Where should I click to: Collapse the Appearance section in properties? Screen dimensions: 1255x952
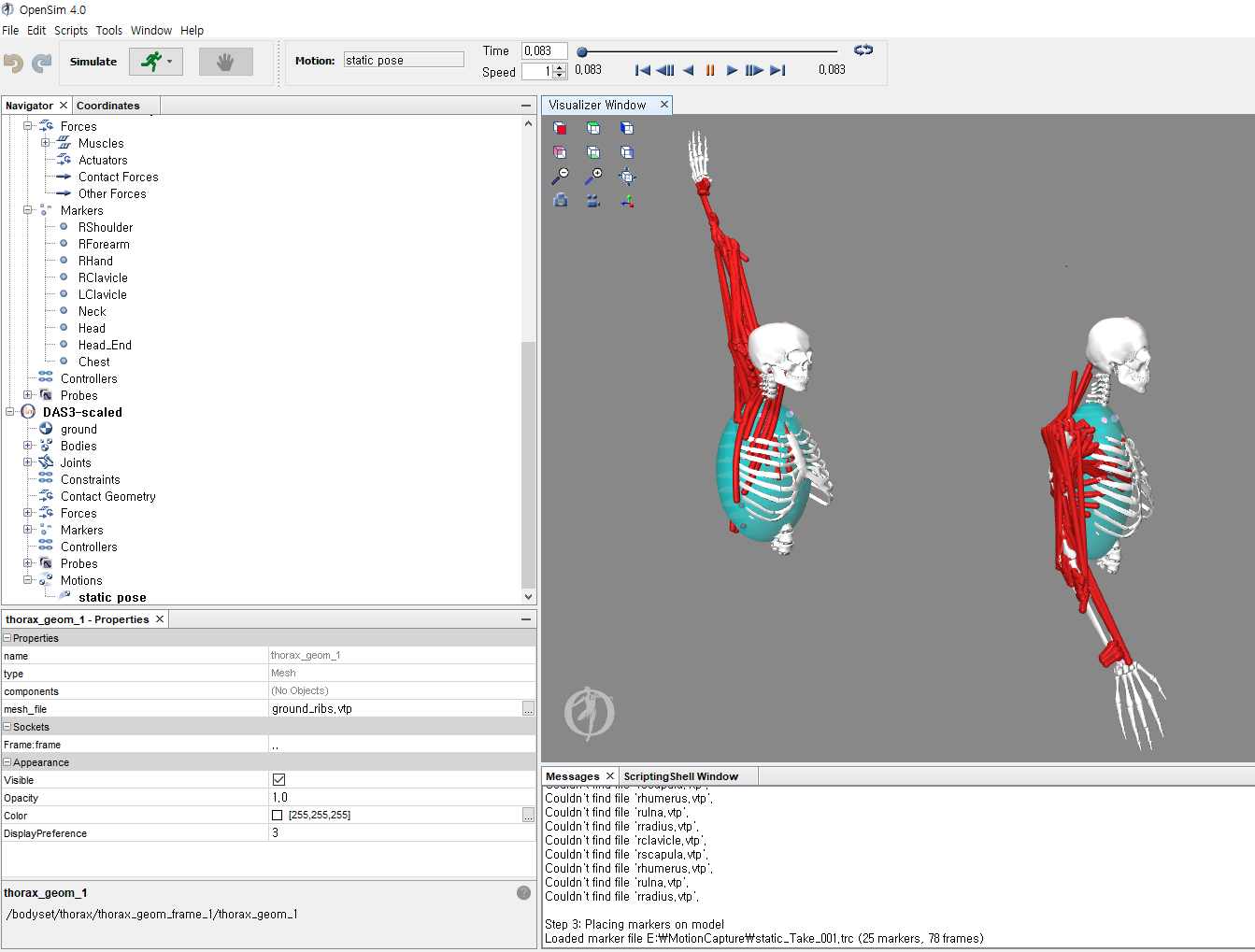click(7, 762)
